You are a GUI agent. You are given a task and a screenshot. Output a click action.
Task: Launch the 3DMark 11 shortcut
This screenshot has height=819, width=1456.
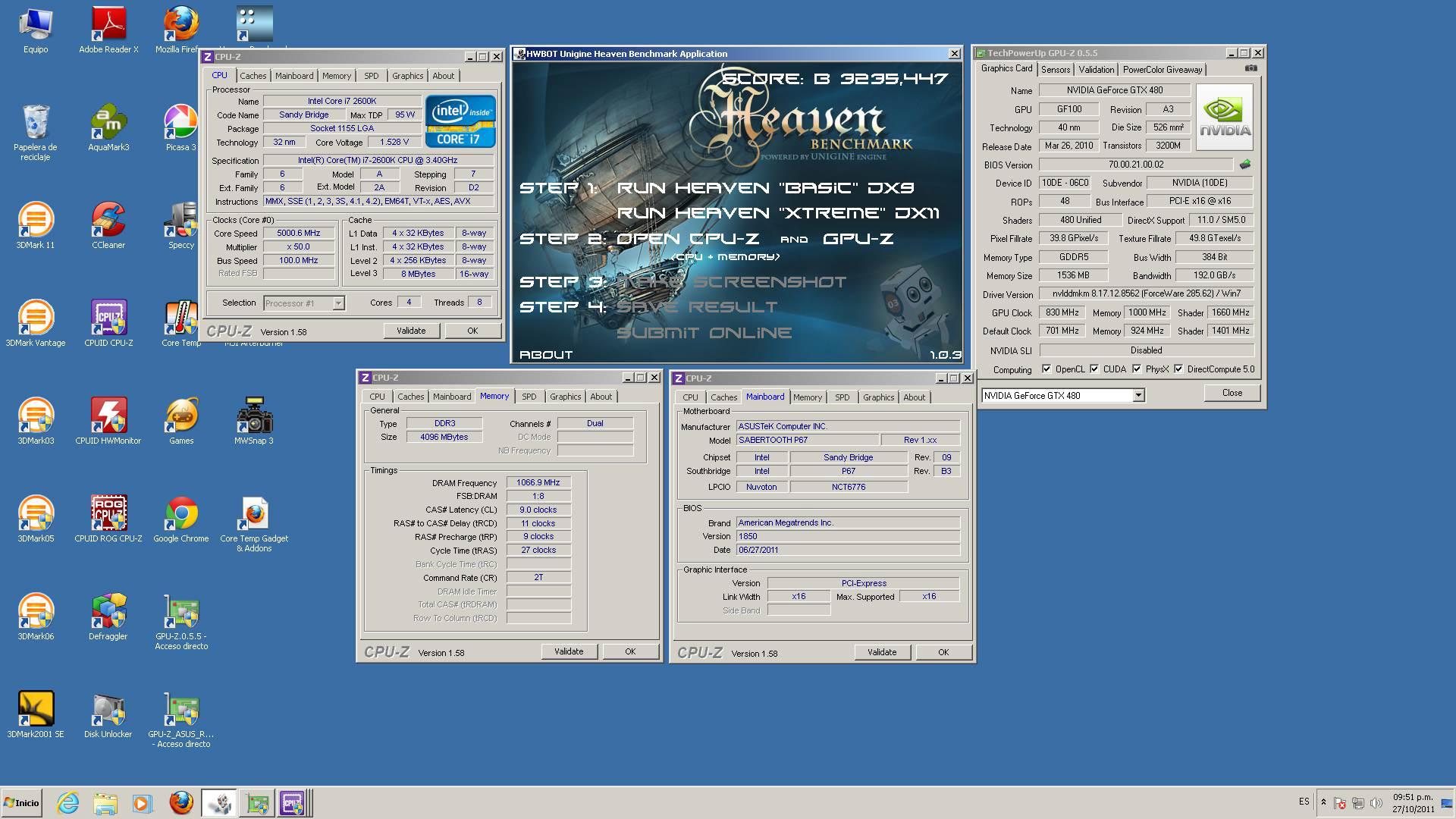point(36,225)
